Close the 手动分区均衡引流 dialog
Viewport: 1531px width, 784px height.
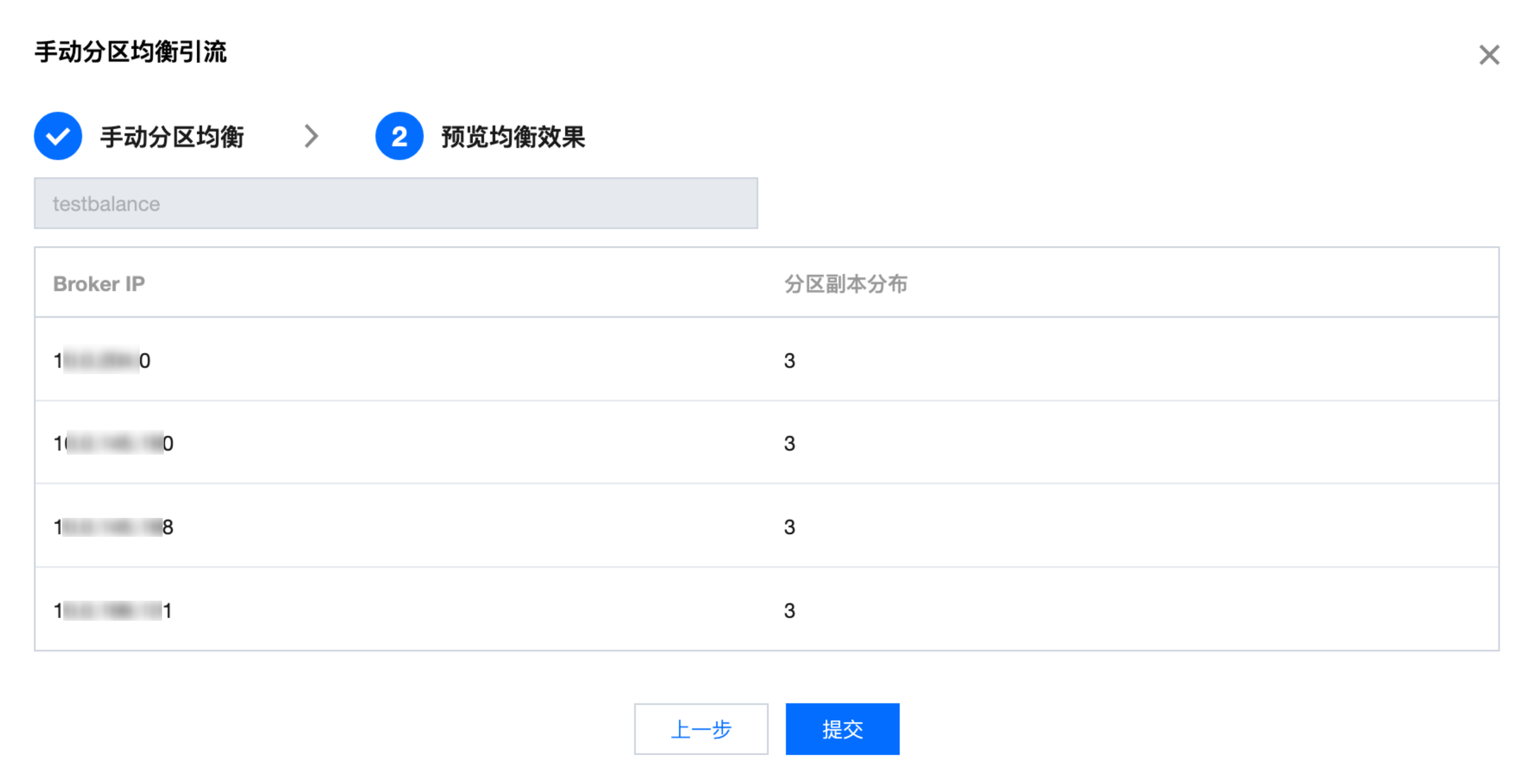tap(1489, 55)
